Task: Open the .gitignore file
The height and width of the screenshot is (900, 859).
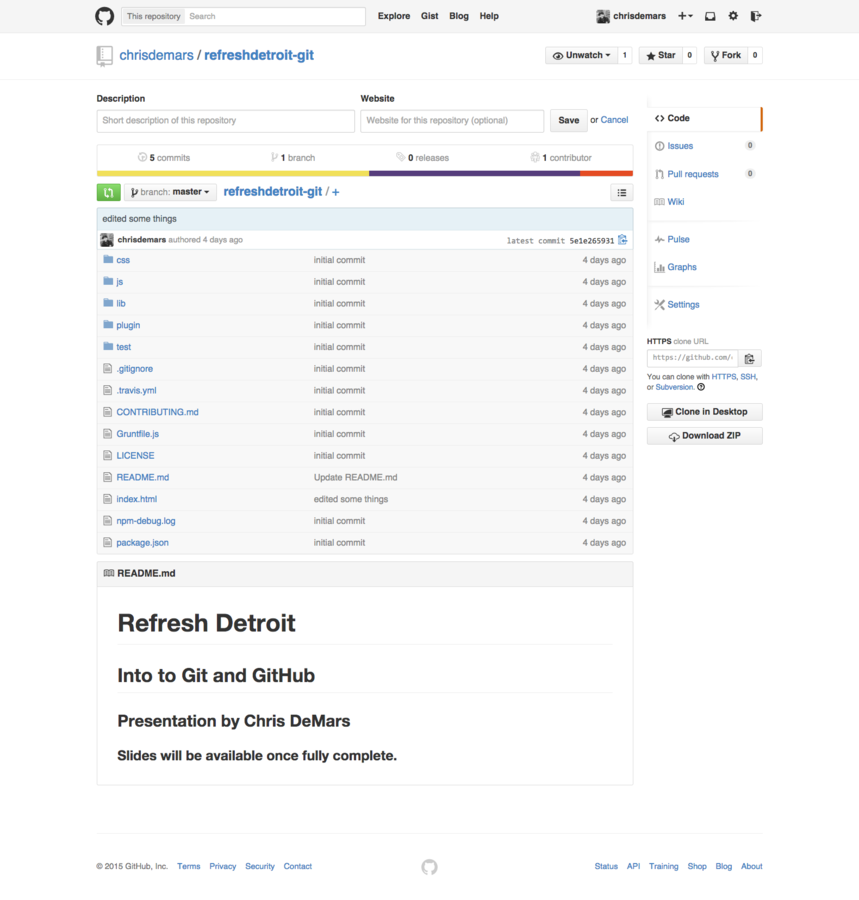Action: [134, 369]
